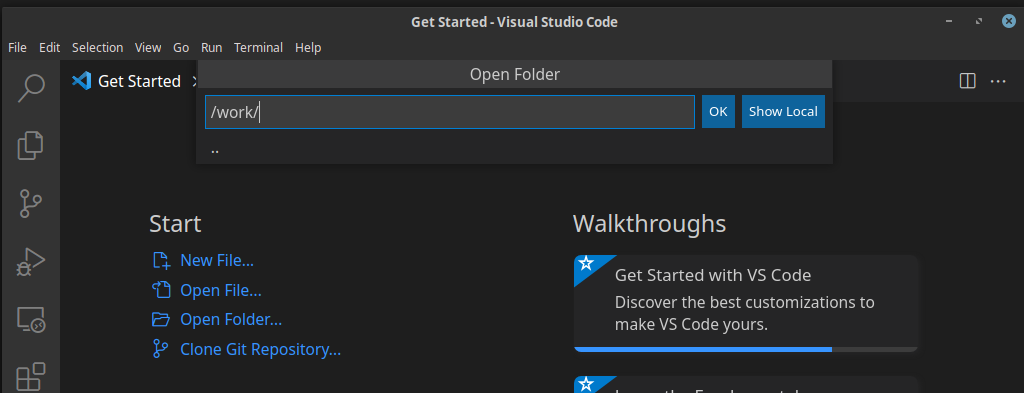Open the Source Control view icon
Viewport: 1024px width, 393px height.
(x=30, y=204)
